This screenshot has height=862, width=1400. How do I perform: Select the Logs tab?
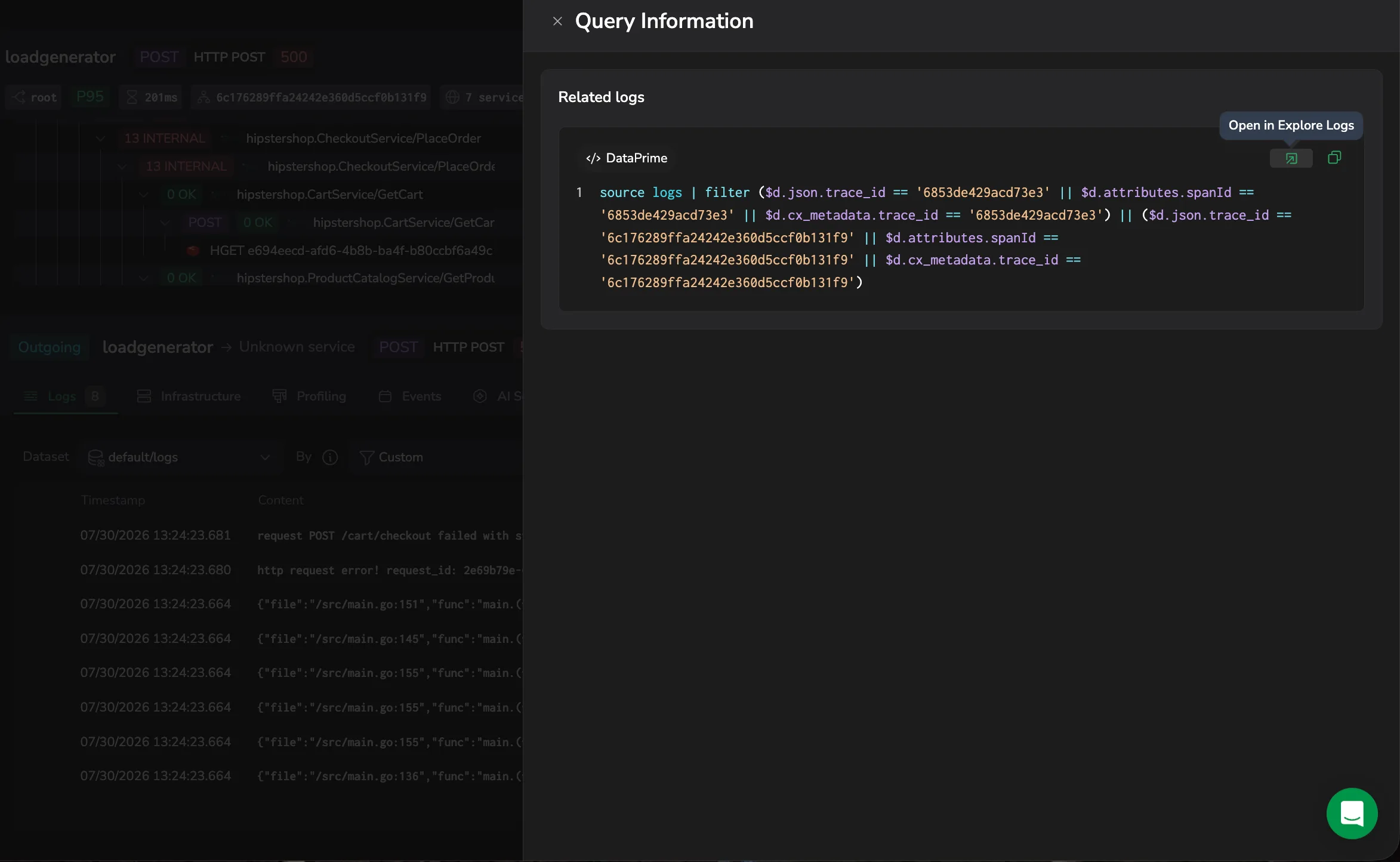click(x=65, y=396)
